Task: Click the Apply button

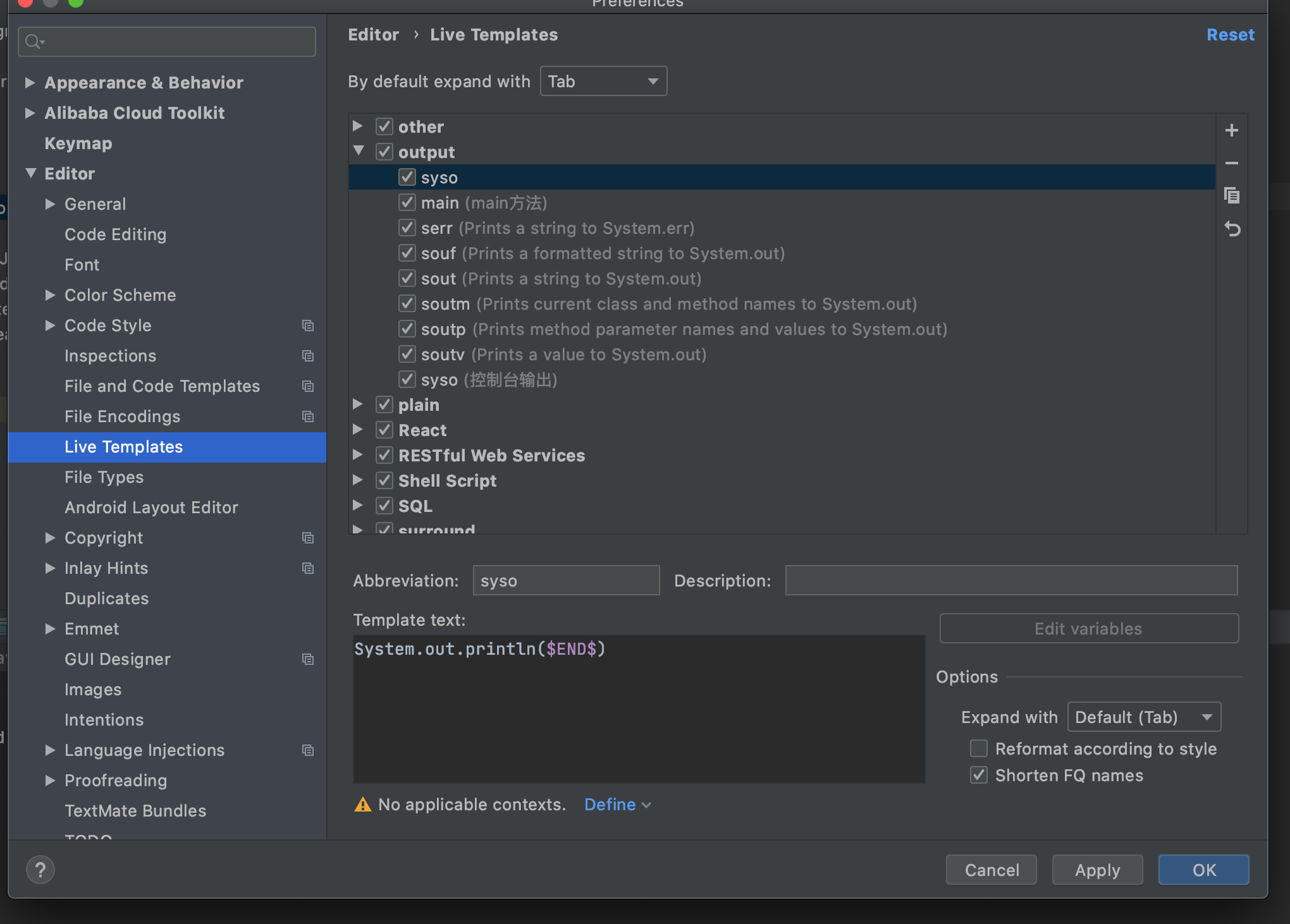Action: (1097, 870)
